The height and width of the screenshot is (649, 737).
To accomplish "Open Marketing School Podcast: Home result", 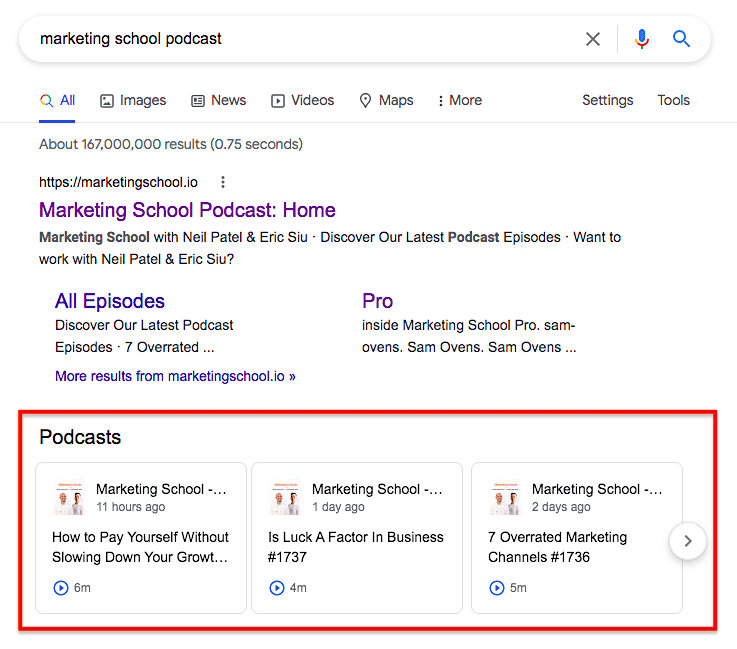I will [x=187, y=210].
